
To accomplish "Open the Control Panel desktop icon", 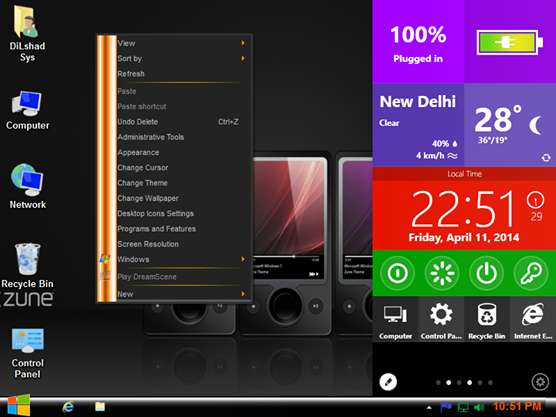I will [27, 352].
